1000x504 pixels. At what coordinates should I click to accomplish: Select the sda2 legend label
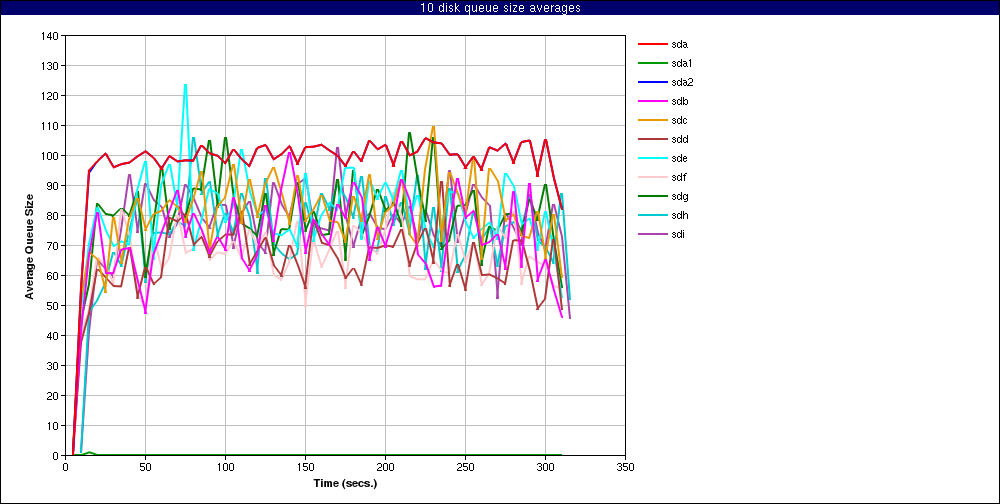[682, 82]
